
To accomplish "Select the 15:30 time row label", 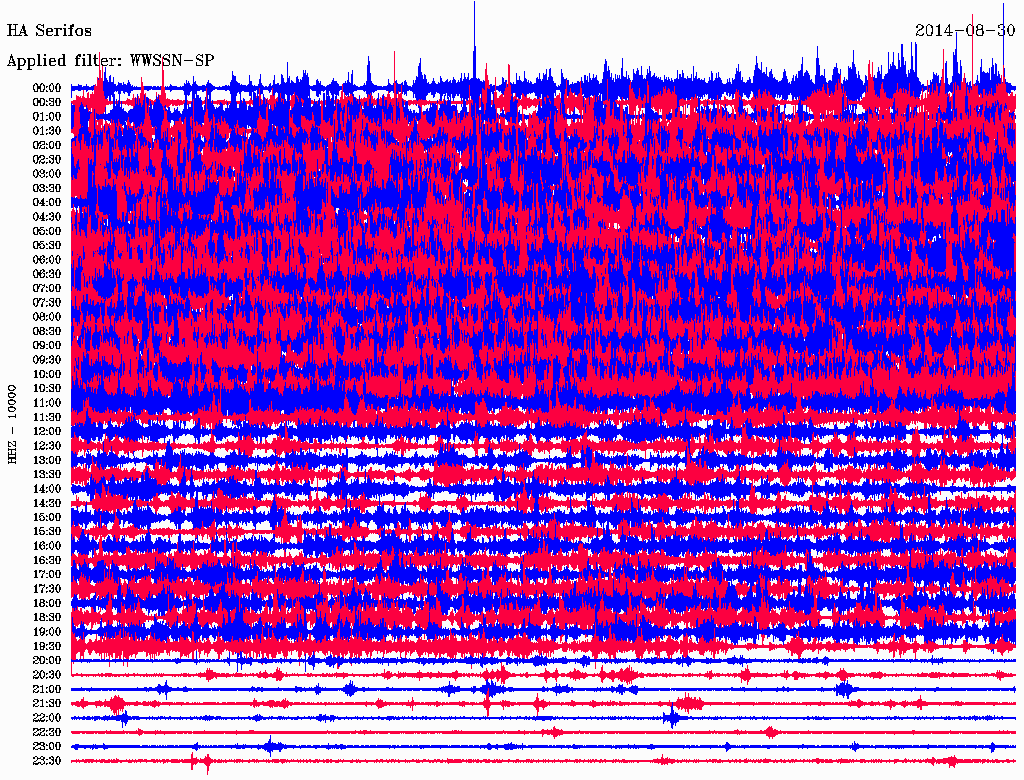I will pos(47,532).
